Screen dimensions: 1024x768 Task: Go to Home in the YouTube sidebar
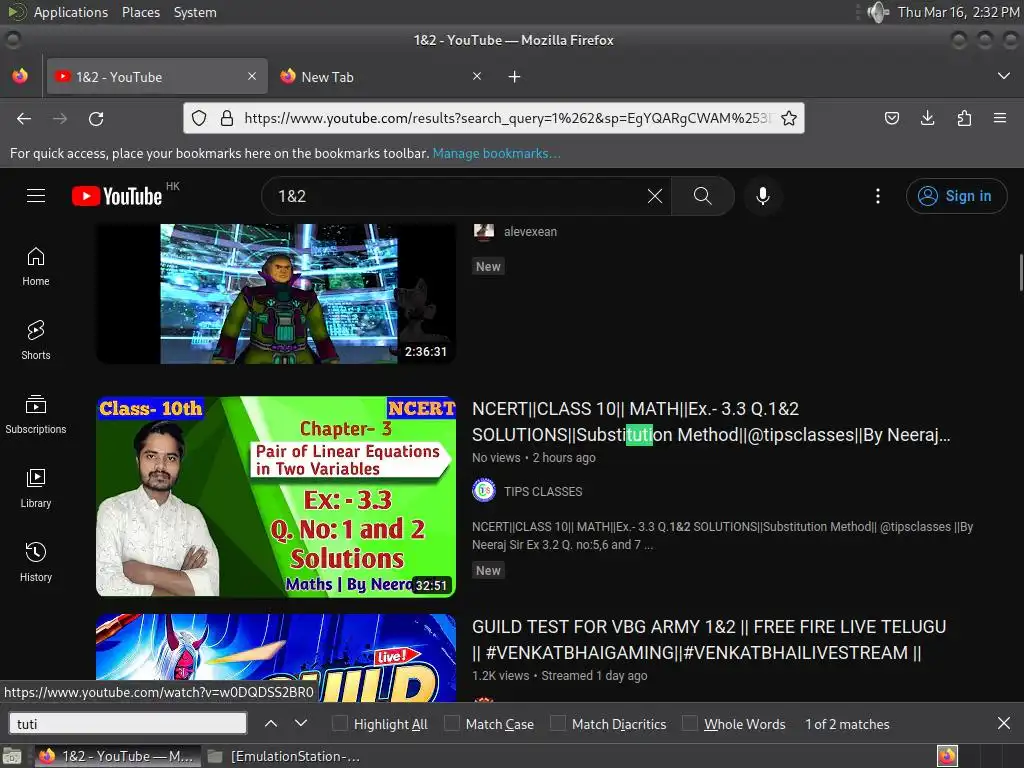[36, 267]
